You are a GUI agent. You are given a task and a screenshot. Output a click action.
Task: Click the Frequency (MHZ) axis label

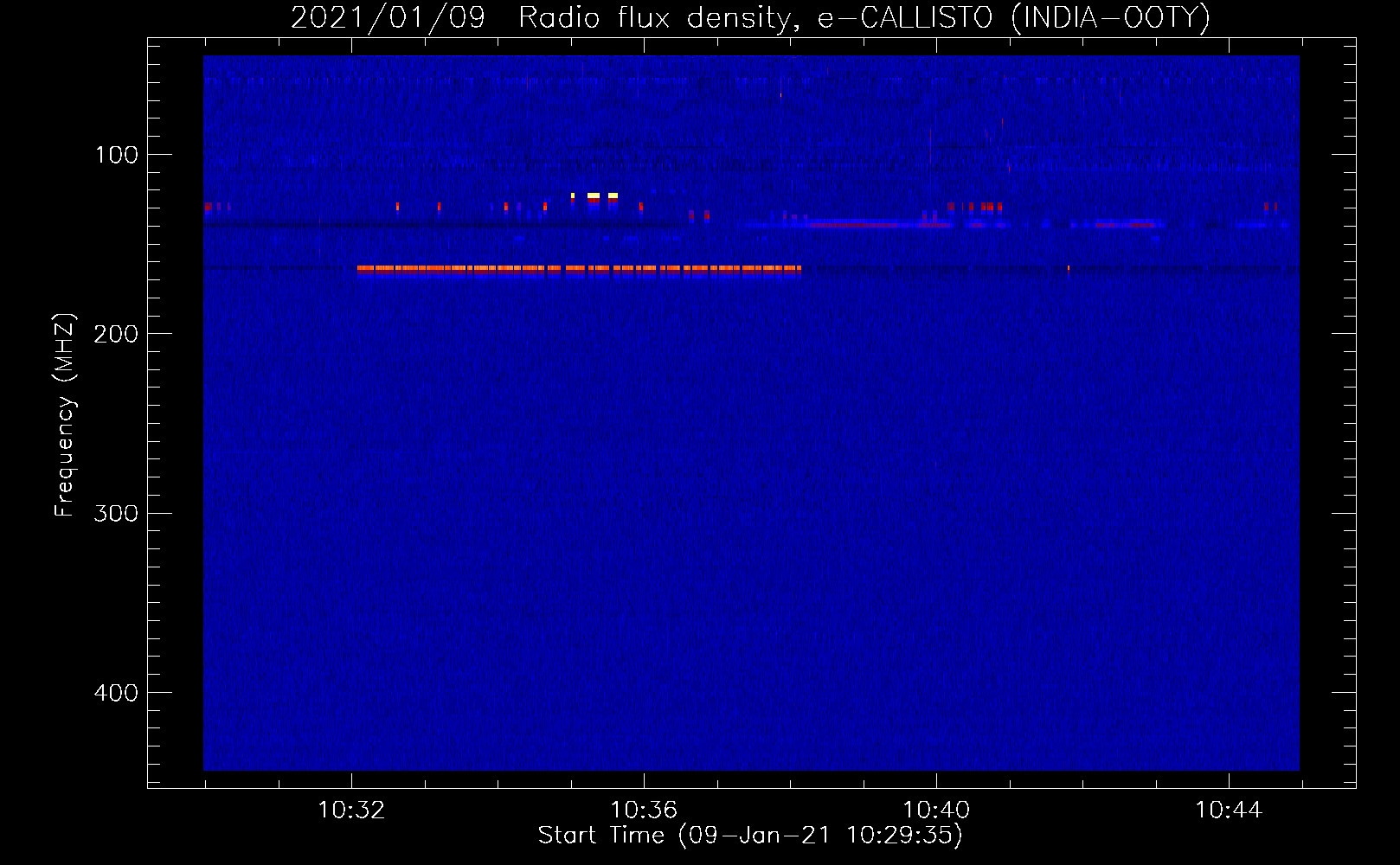pos(65,414)
